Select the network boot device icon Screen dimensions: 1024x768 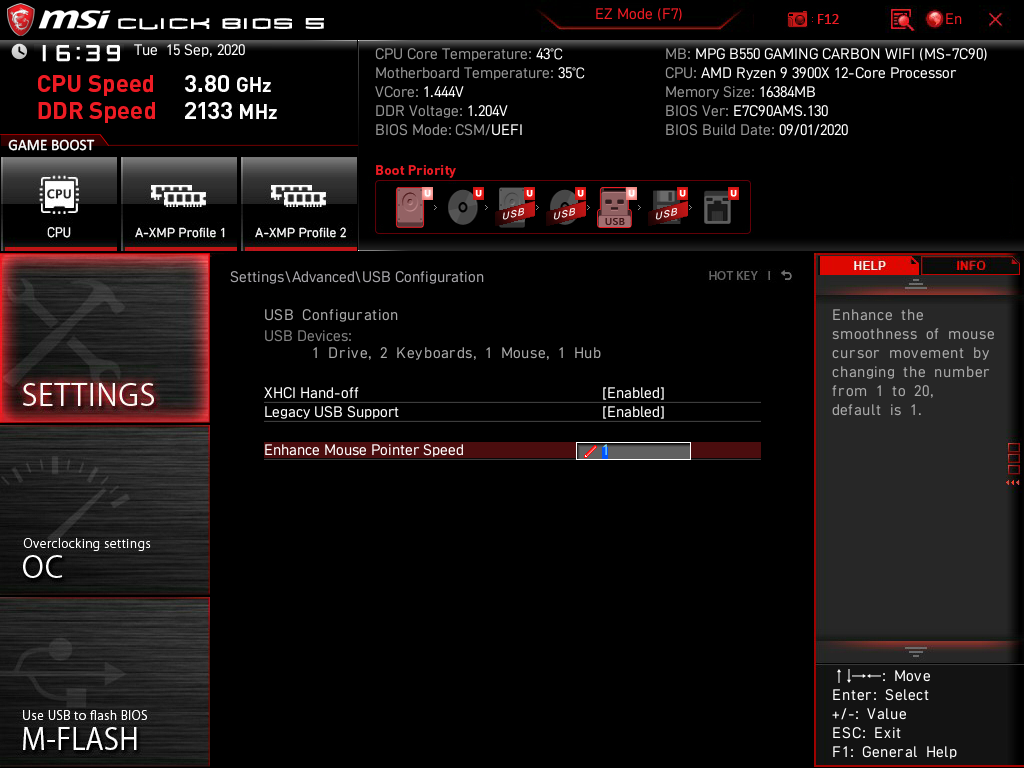tap(720, 207)
